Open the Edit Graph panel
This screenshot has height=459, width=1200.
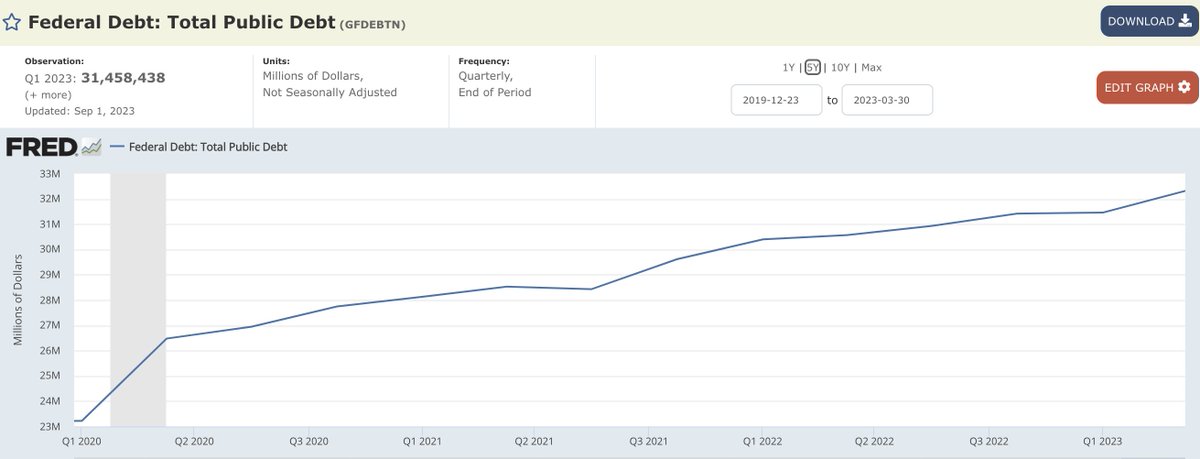coord(1147,87)
